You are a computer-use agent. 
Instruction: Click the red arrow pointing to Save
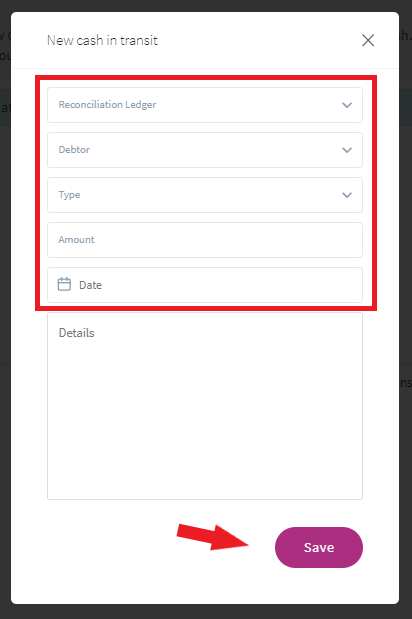(x=212, y=537)
